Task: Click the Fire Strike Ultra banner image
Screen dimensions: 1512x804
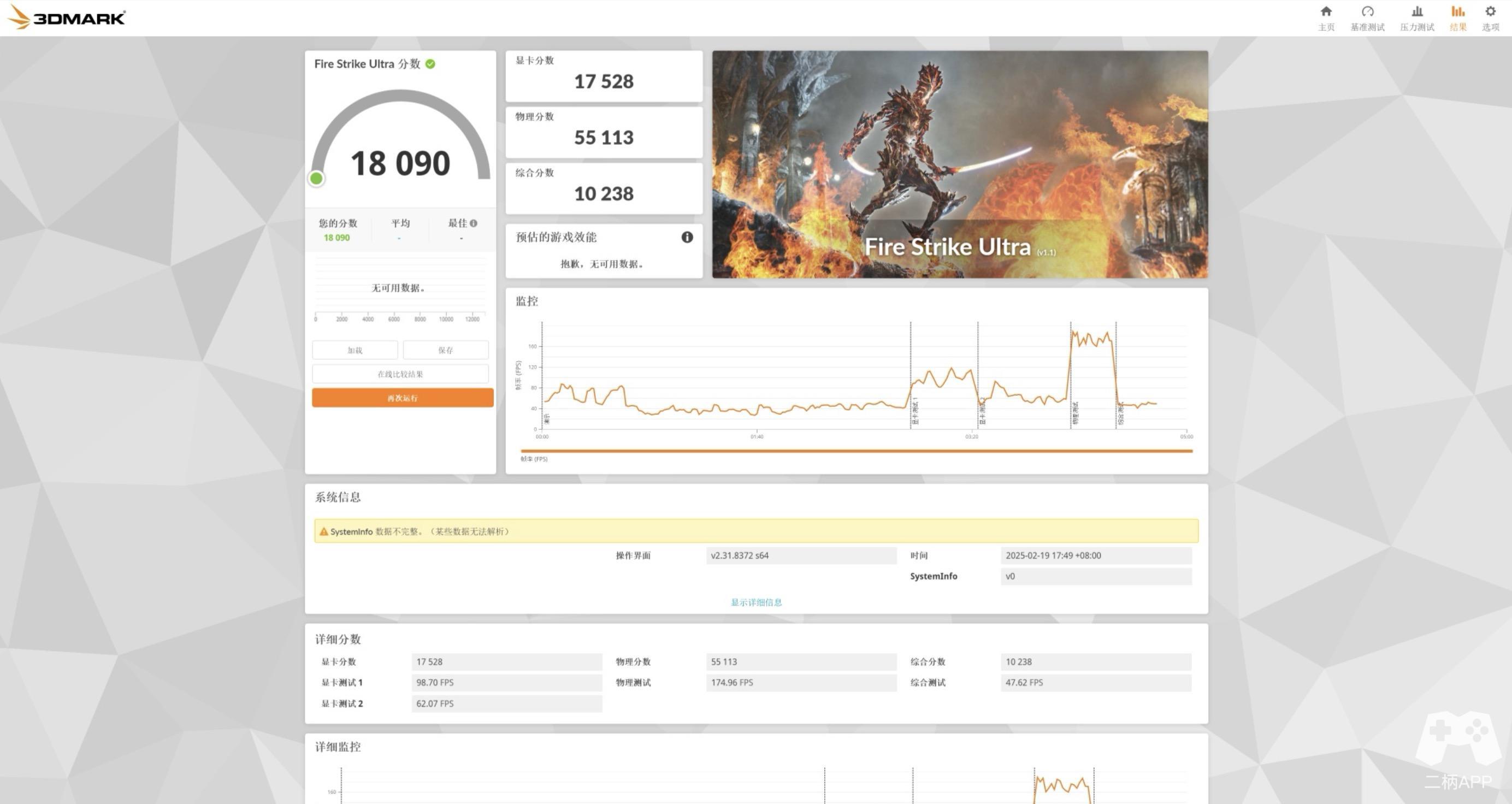Action: (960, 164)
